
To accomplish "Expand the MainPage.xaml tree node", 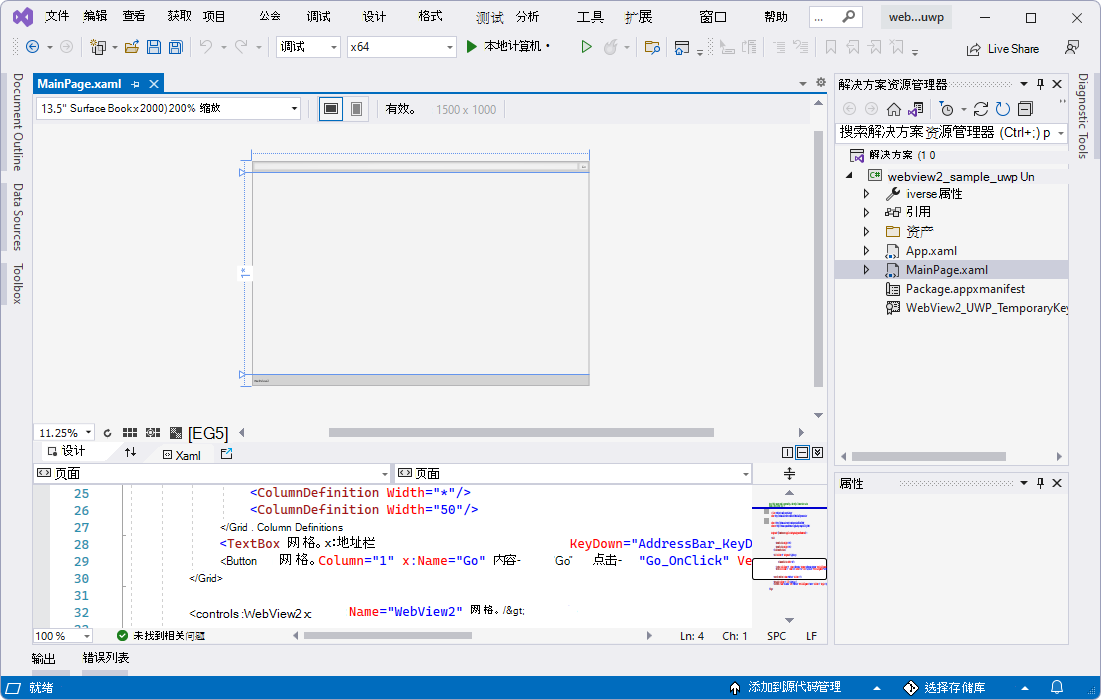I will tap(866, 270).
